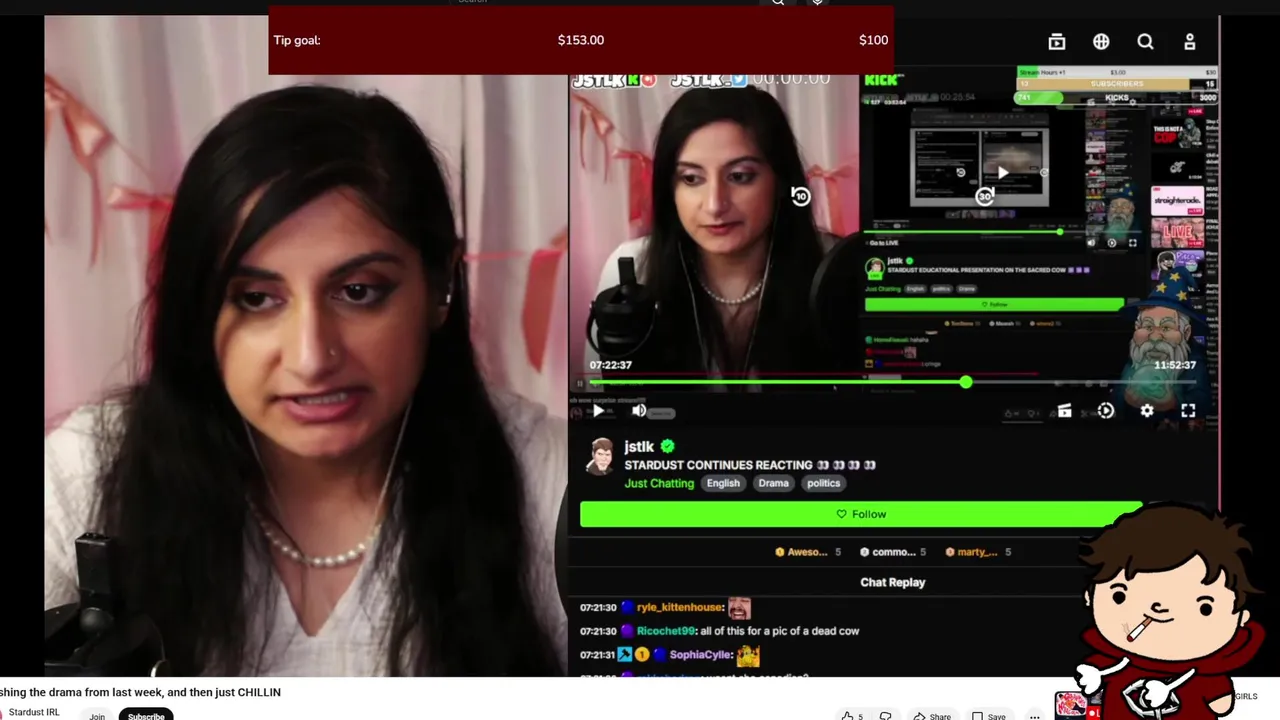This screenshot has height=720, width=1280.
Task: Click the SUBSCRIBERS goal bar
Action: (x=1116, y=84)
